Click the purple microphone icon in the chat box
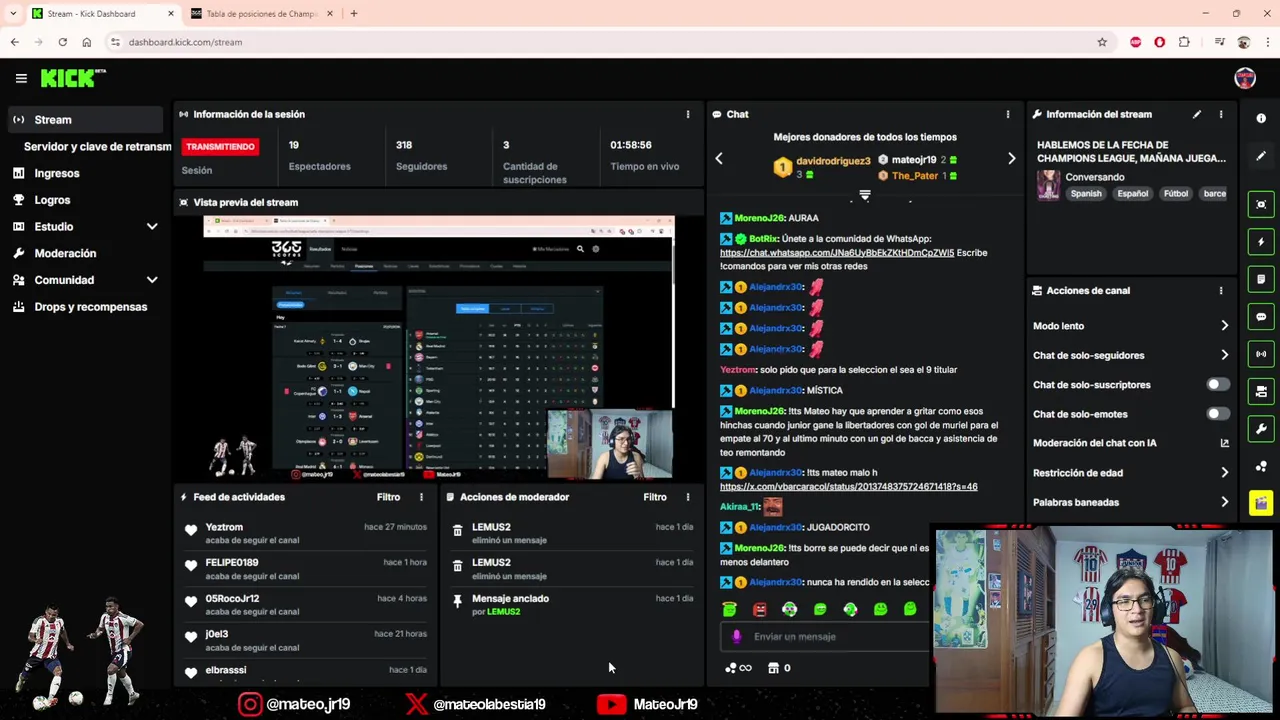This screenshot has width=1280, height=720. (737, 636)
